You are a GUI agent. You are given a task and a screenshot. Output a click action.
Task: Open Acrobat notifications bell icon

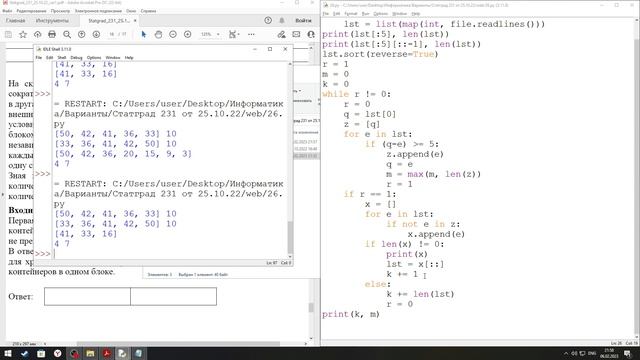click(x=282, y=20)
